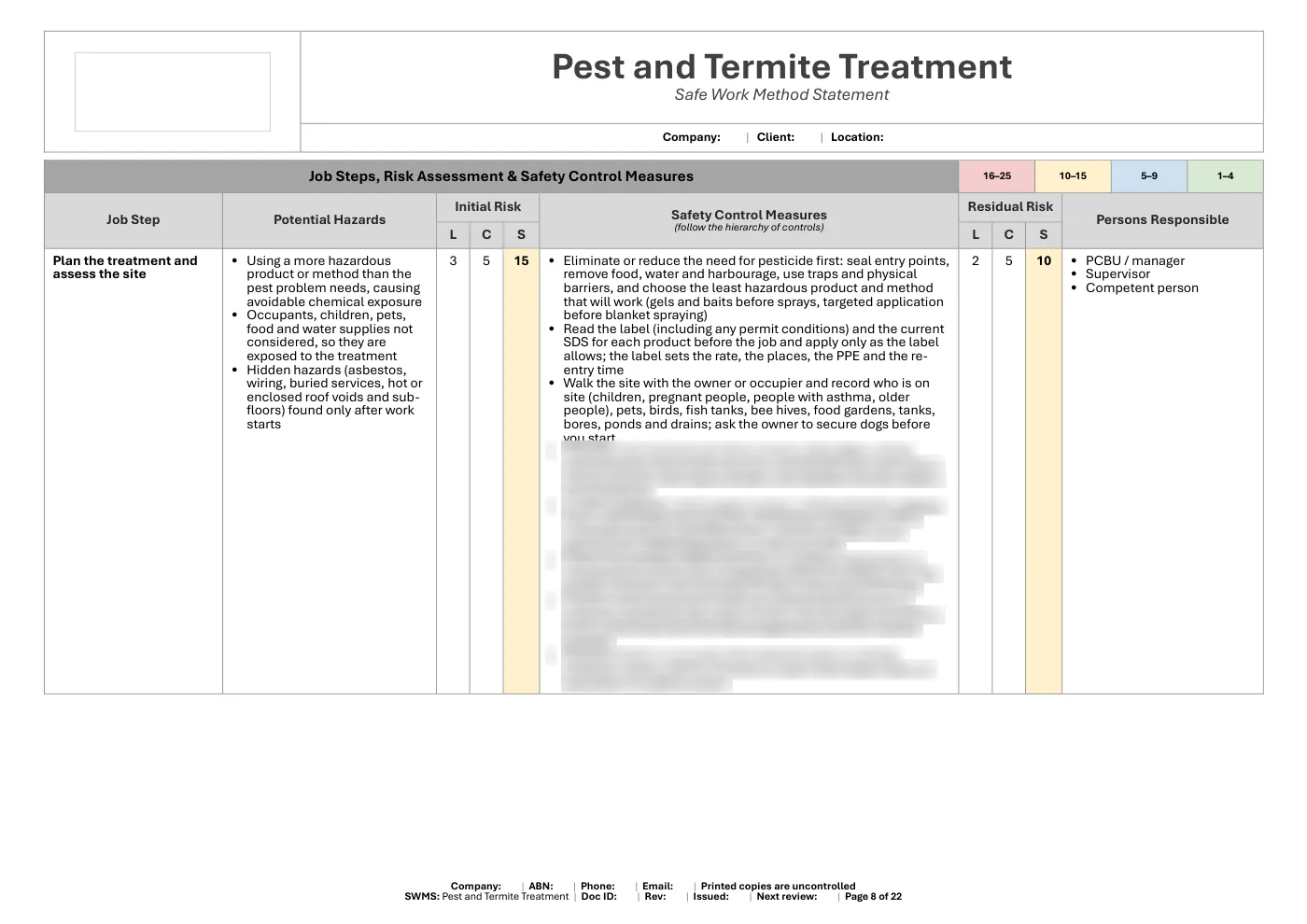Click the hazard bullet "Using a more hazardous product"
The image size is (1307, 924).
point(333,281)
